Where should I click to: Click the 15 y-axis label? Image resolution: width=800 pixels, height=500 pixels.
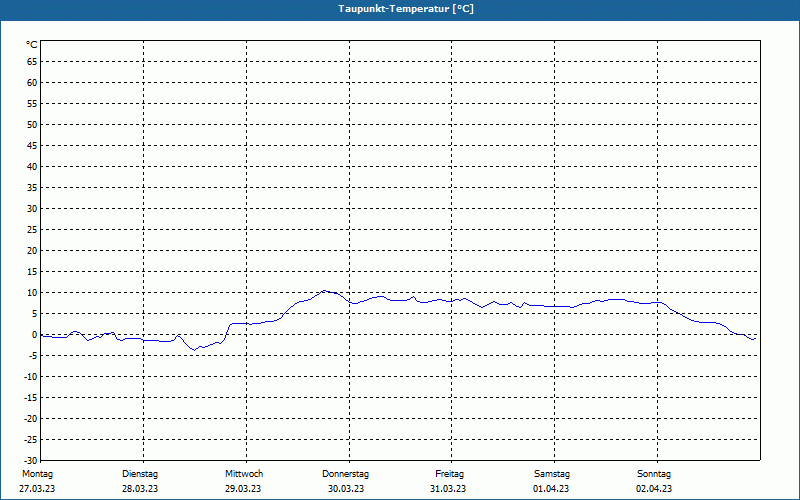click(x=32, y=271)
